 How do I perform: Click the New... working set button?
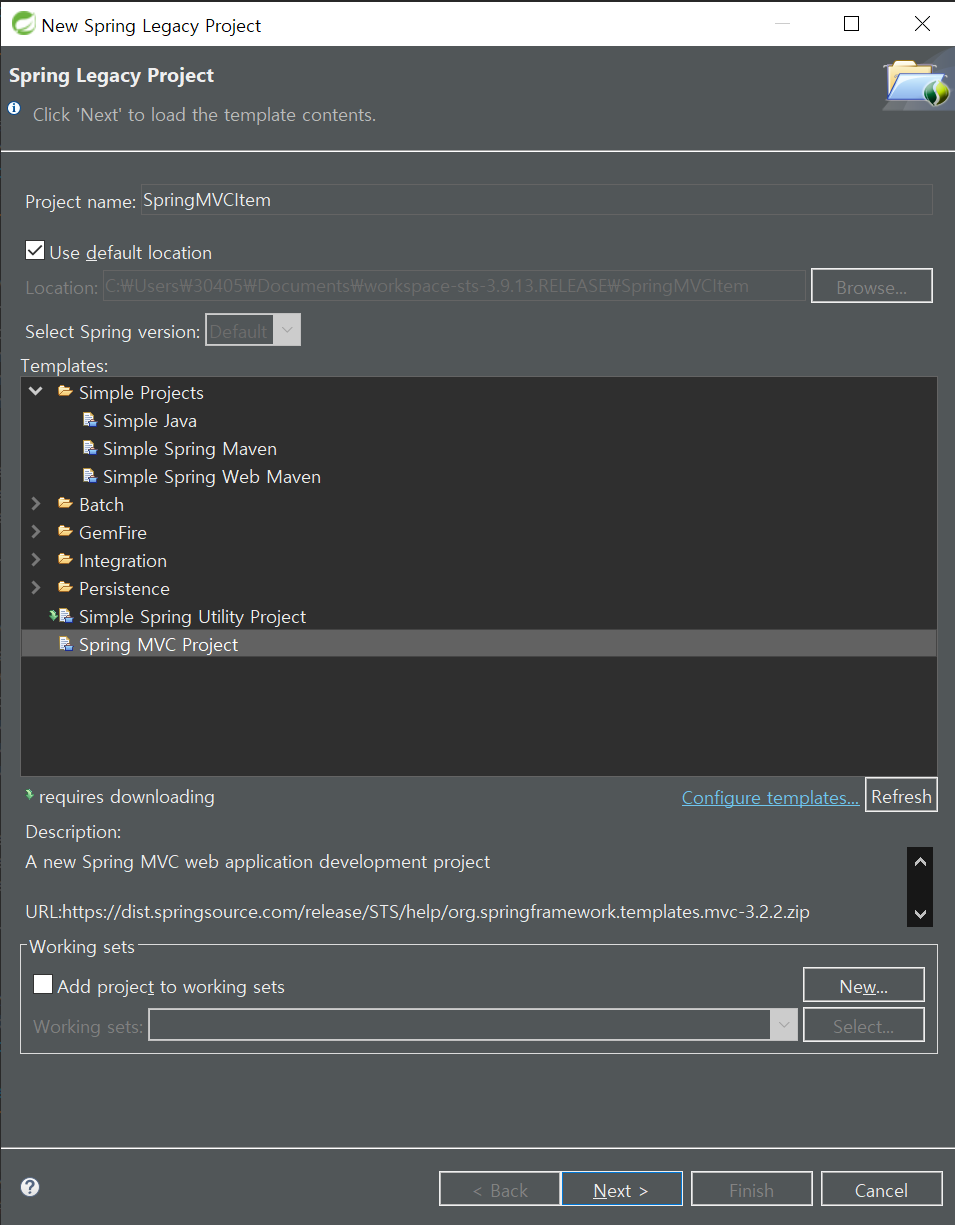tap(864, 985)
